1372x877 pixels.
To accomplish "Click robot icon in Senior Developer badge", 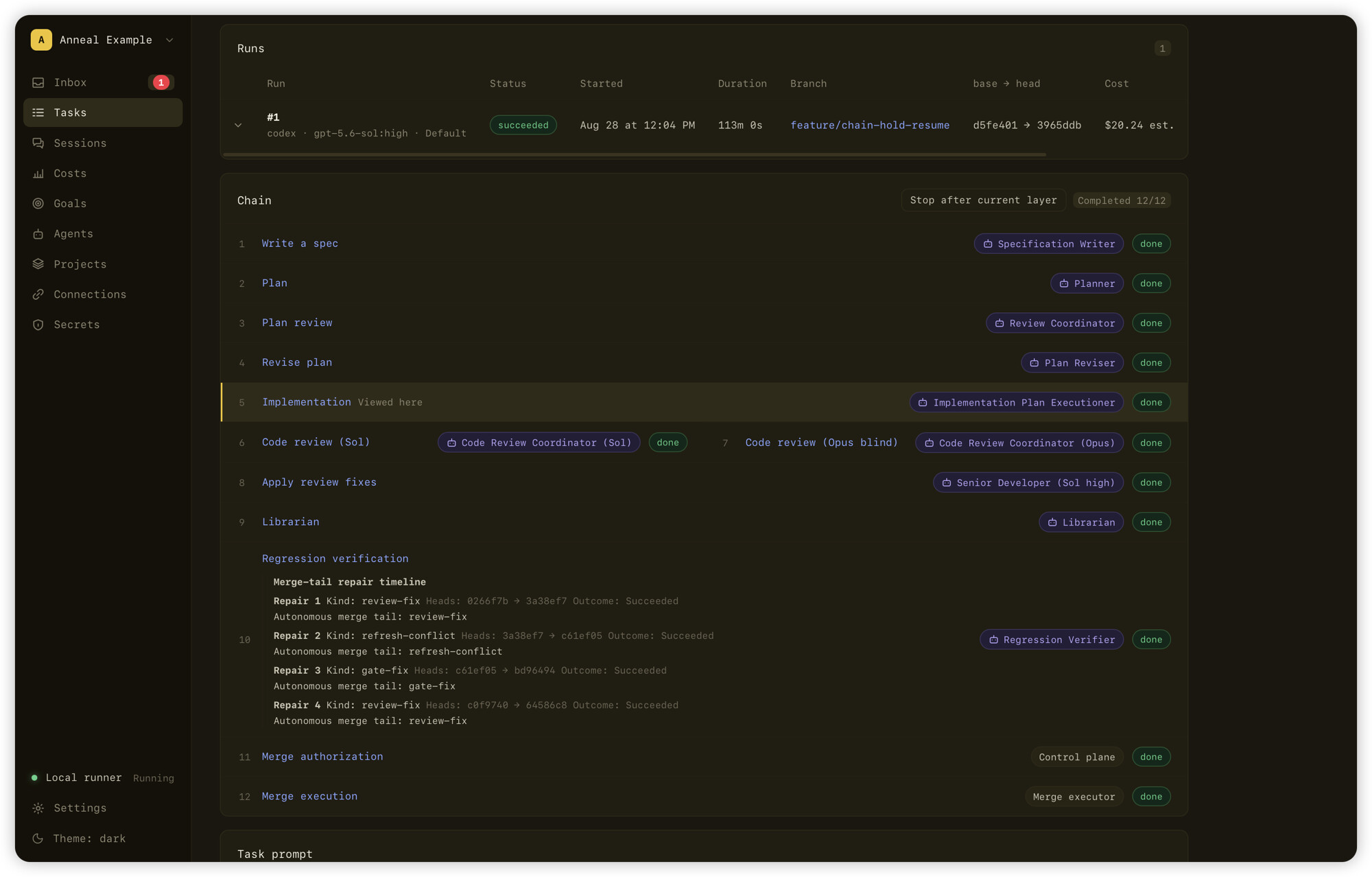I will tap(947, 482).
